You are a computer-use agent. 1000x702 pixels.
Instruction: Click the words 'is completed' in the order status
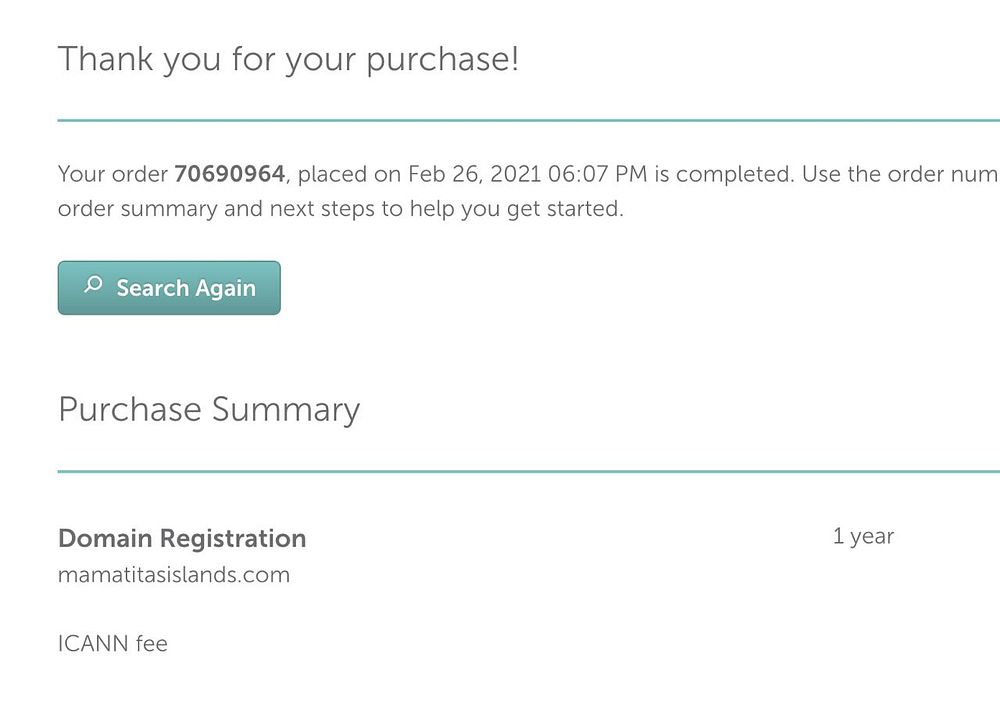[725, 174]
